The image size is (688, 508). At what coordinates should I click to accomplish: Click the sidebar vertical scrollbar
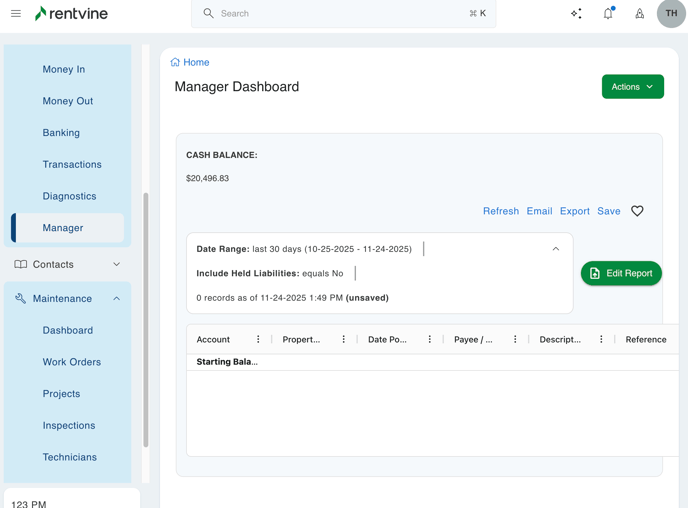click(146, 320)
